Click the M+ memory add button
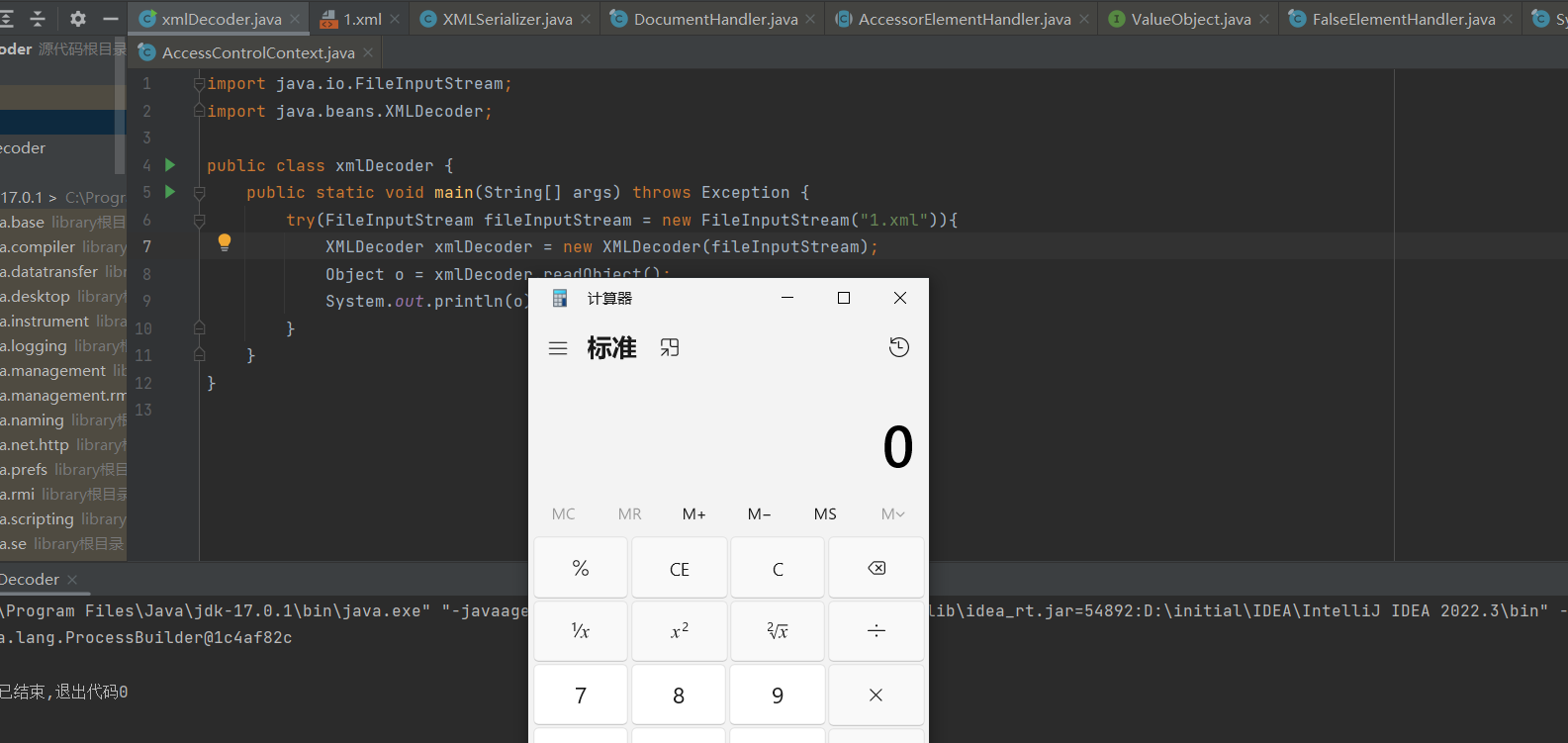The image size is (1568, 743). [694, 513]
